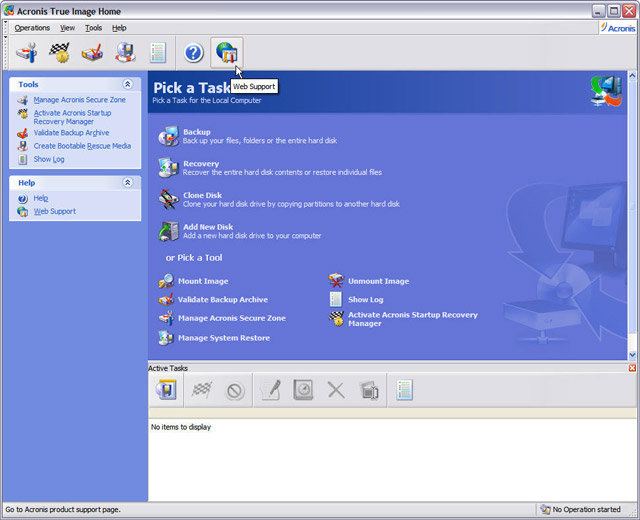Click "No items to display" text

(181, 427)
